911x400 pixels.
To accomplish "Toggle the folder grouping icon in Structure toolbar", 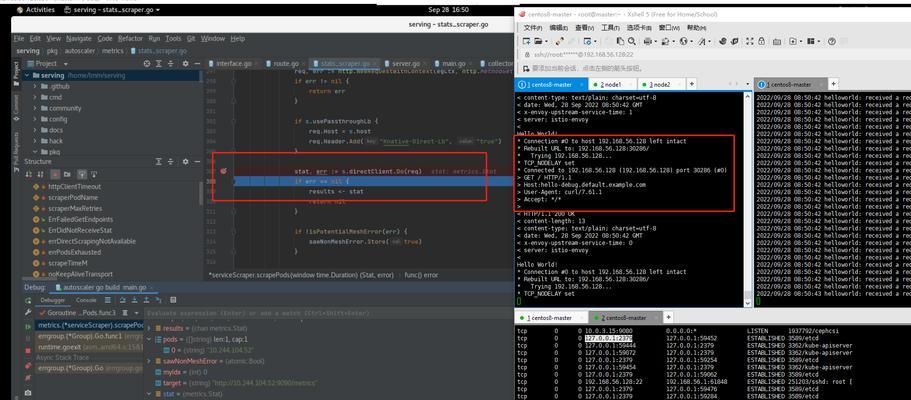I will tap(67, 174).
